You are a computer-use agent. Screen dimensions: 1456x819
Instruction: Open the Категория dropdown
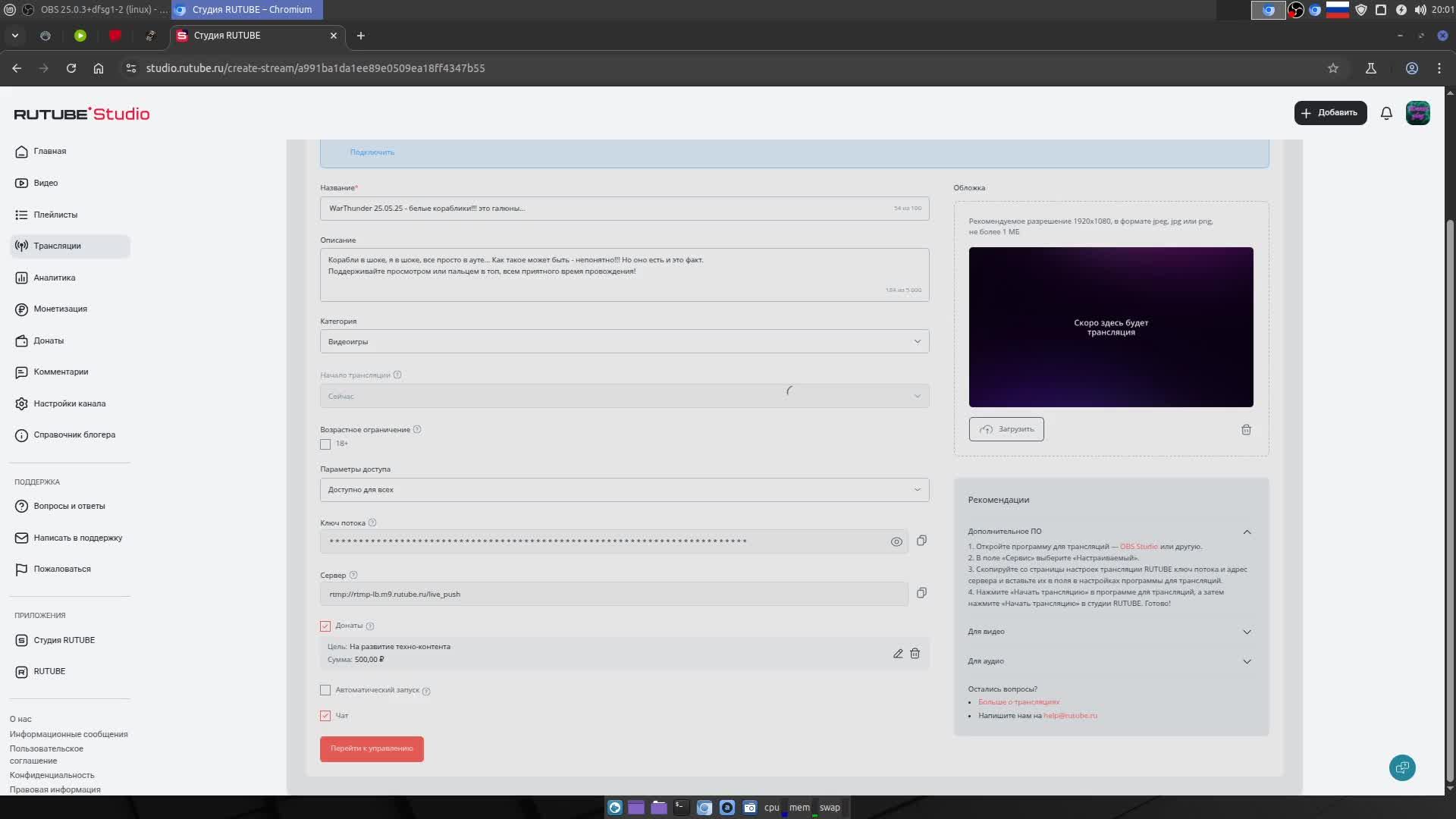[624, 341]
